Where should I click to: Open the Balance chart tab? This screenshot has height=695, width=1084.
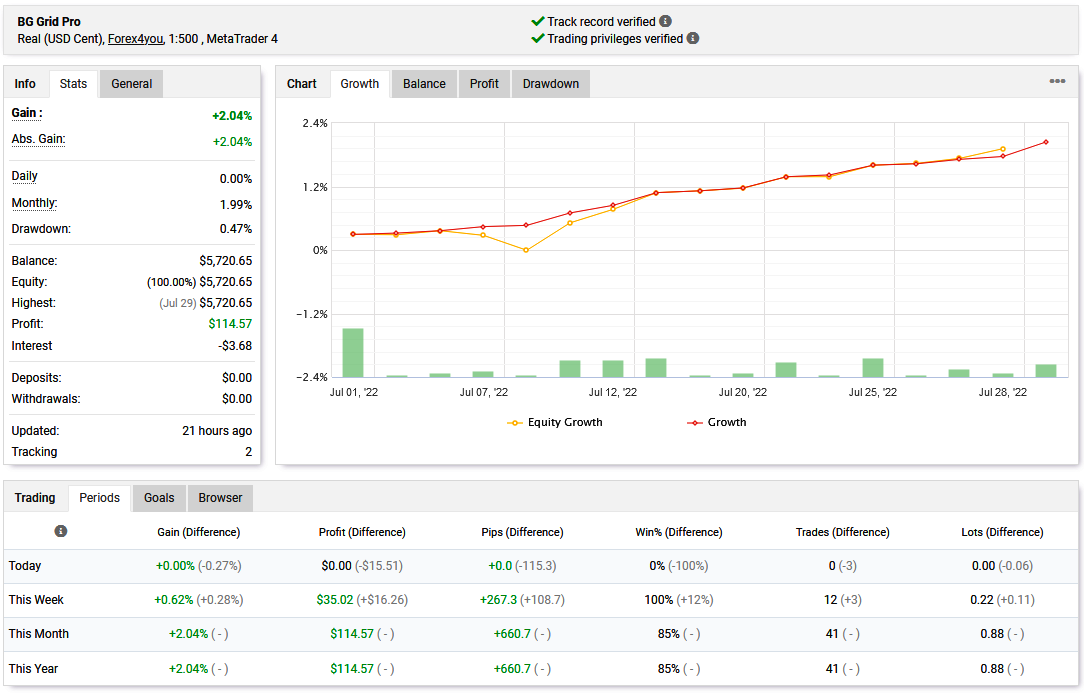424,84
